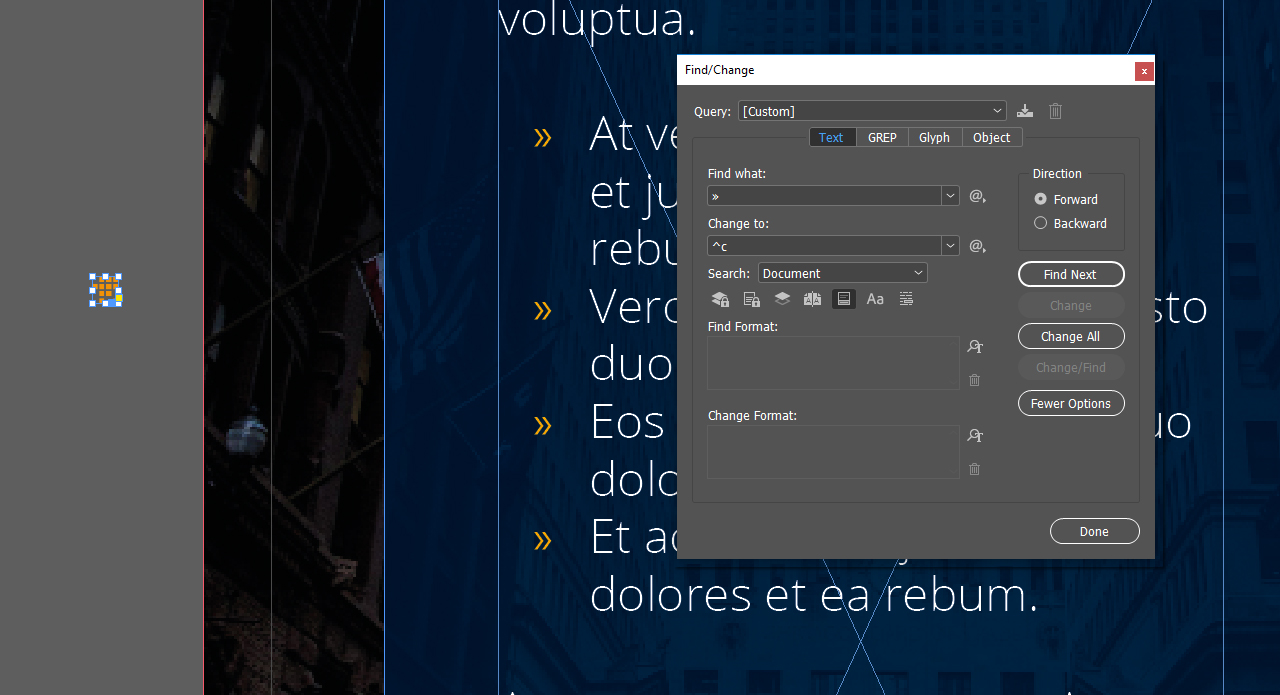Click the text 'dolores et ea rebum.'
The width and height of the screenshot is (1280, 695).
pos(814,594)
